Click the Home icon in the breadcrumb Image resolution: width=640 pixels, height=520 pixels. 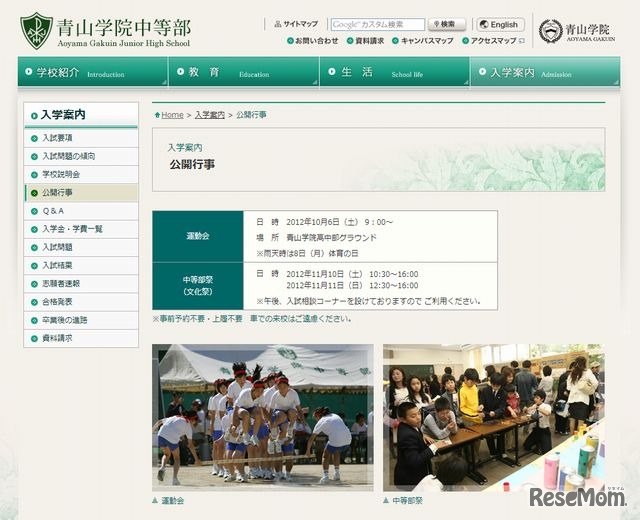tap(156, 115)
